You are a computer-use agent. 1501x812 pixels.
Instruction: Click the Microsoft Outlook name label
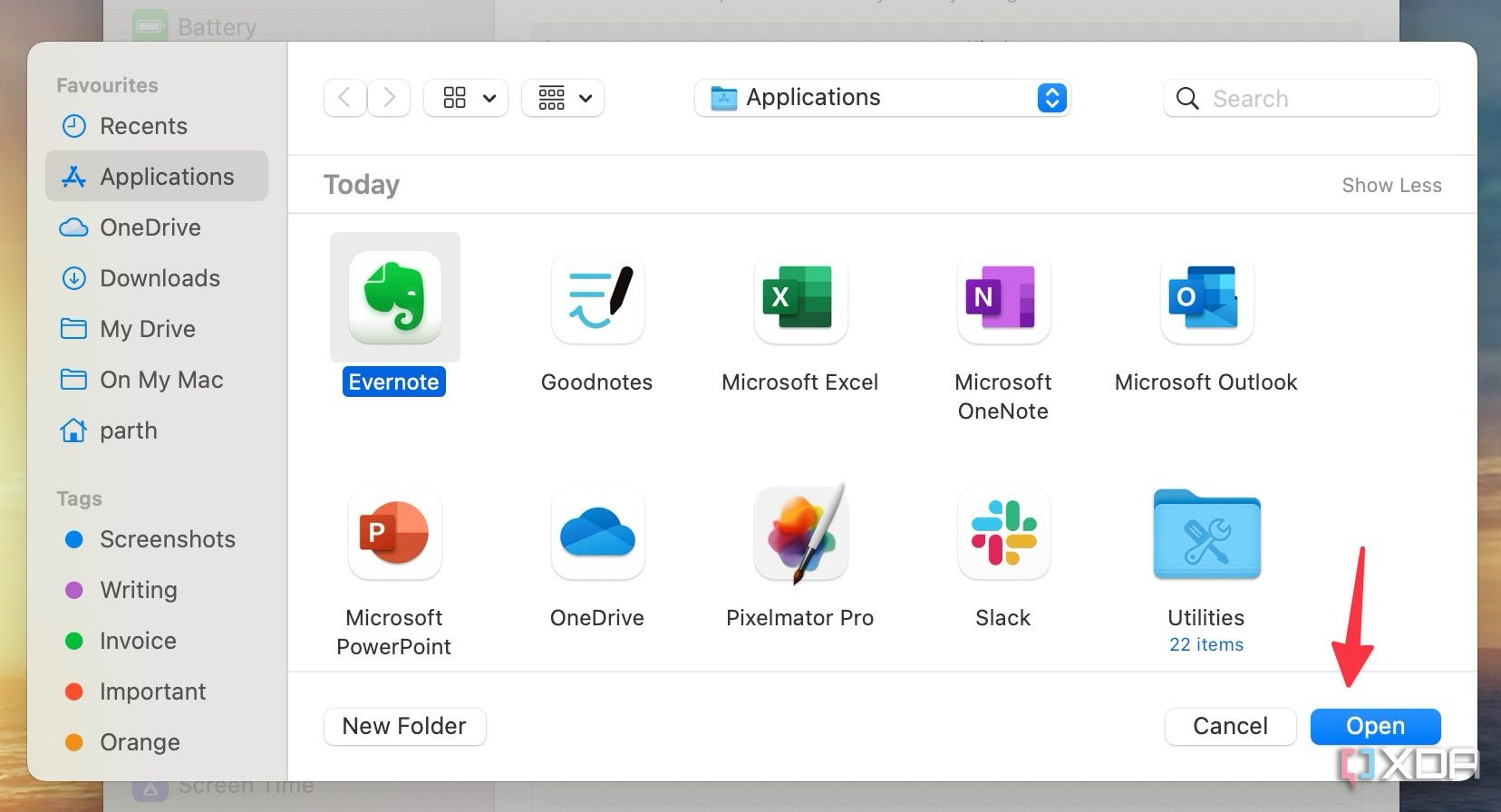click(1206, 382)
